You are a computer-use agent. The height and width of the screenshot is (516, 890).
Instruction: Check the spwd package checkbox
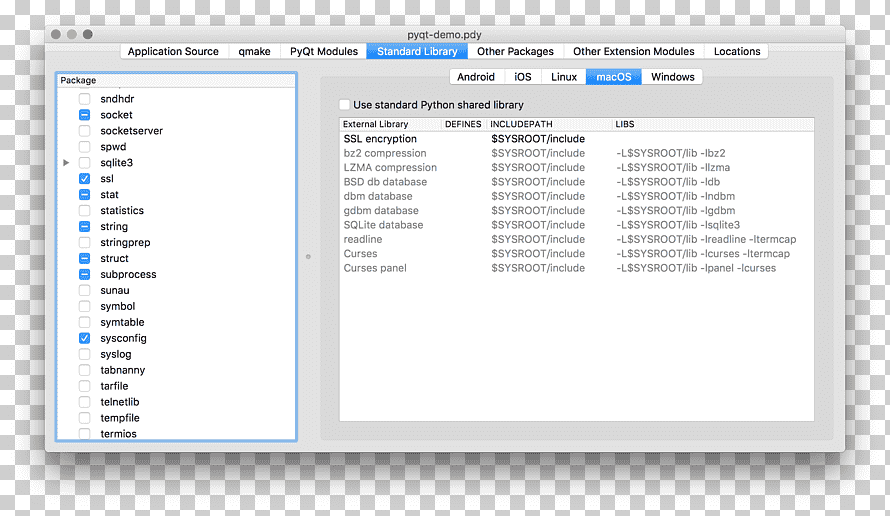coord(85,146)
